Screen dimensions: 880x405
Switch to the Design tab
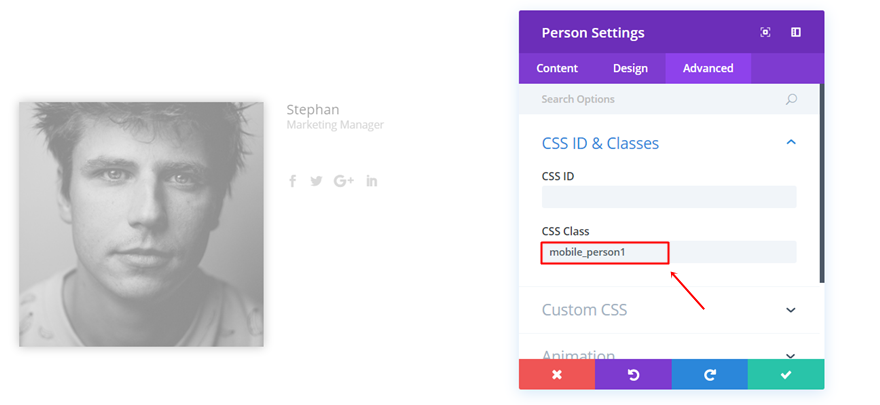tap(630, 68)
